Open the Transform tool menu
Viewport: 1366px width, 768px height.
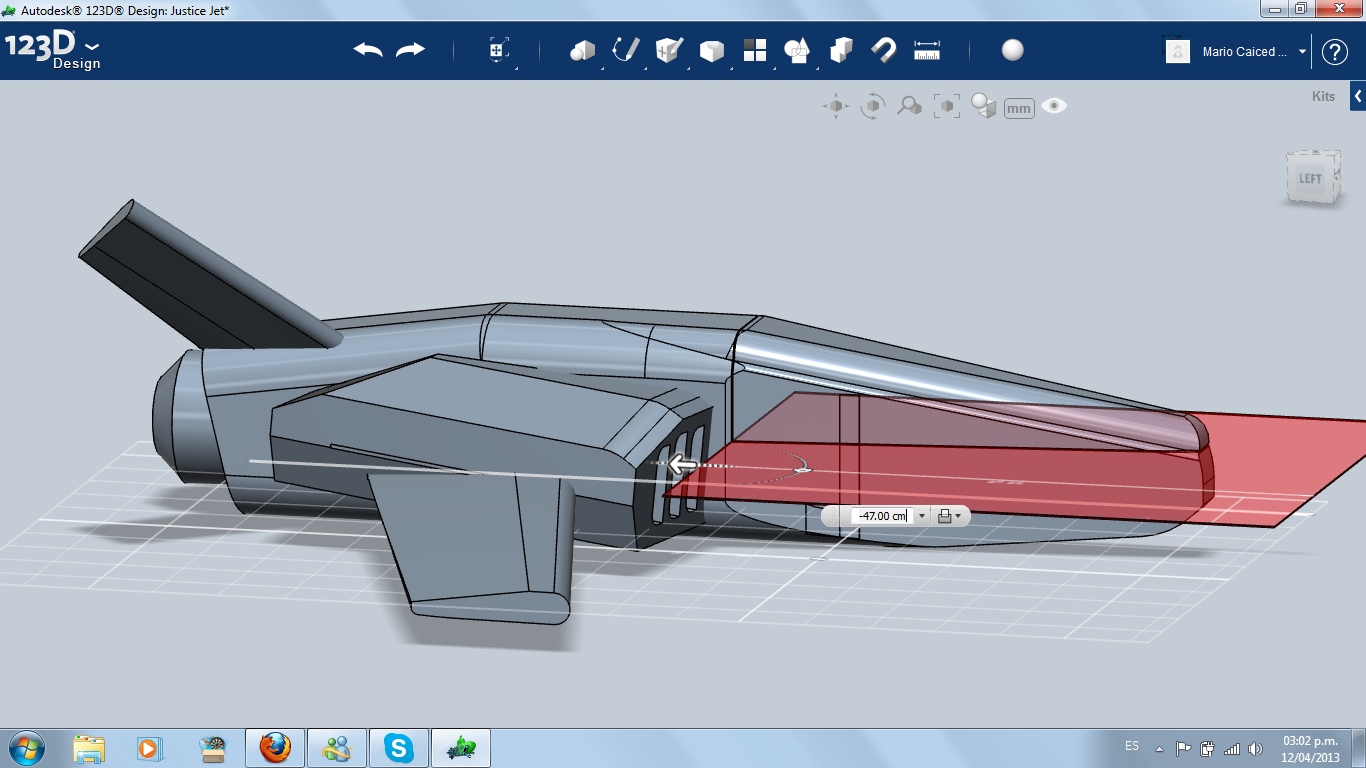pyautogui.click(x=499, y=50)
